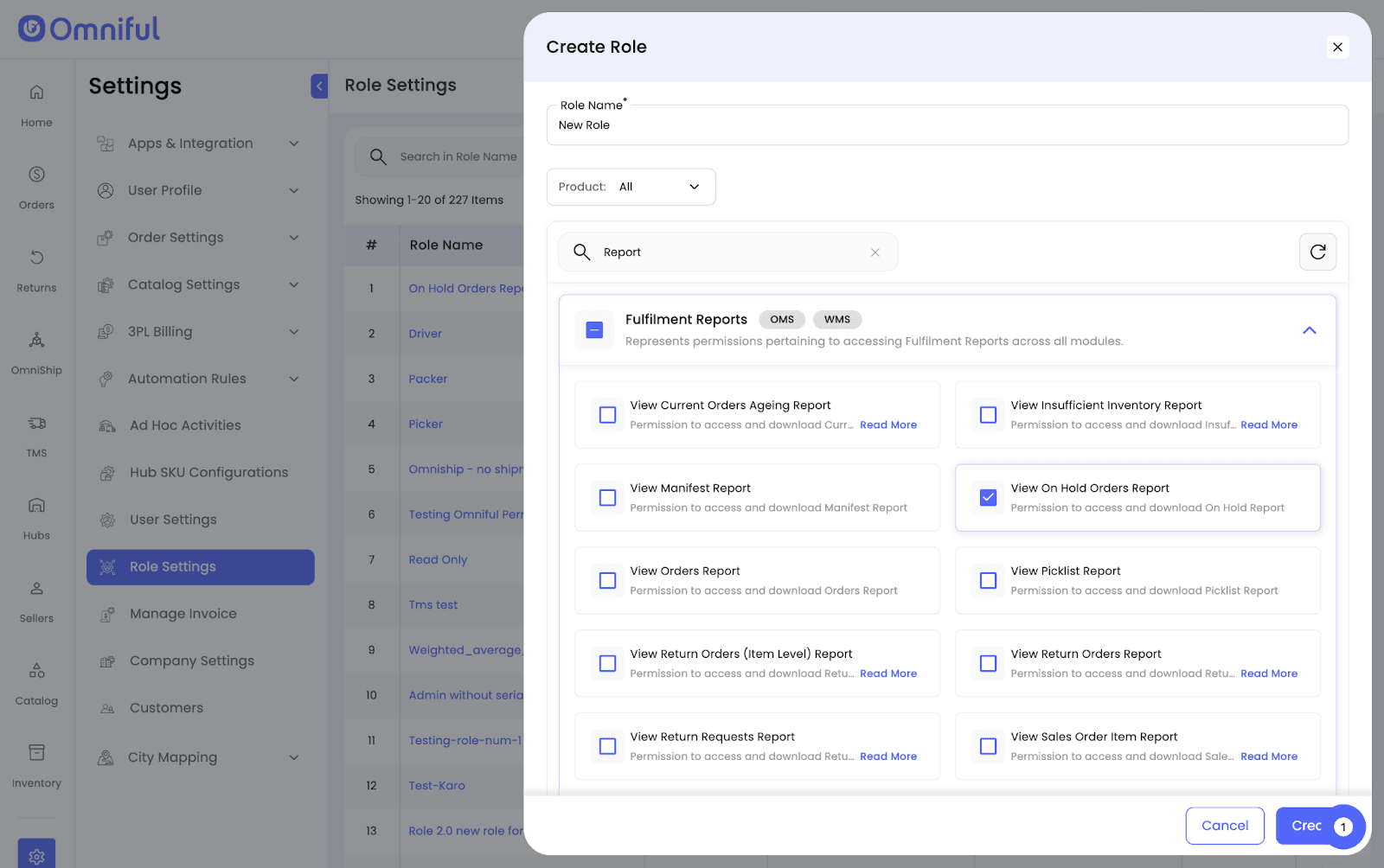
Task: Open Hubs in the sidebar
Action: coord(36,516)
